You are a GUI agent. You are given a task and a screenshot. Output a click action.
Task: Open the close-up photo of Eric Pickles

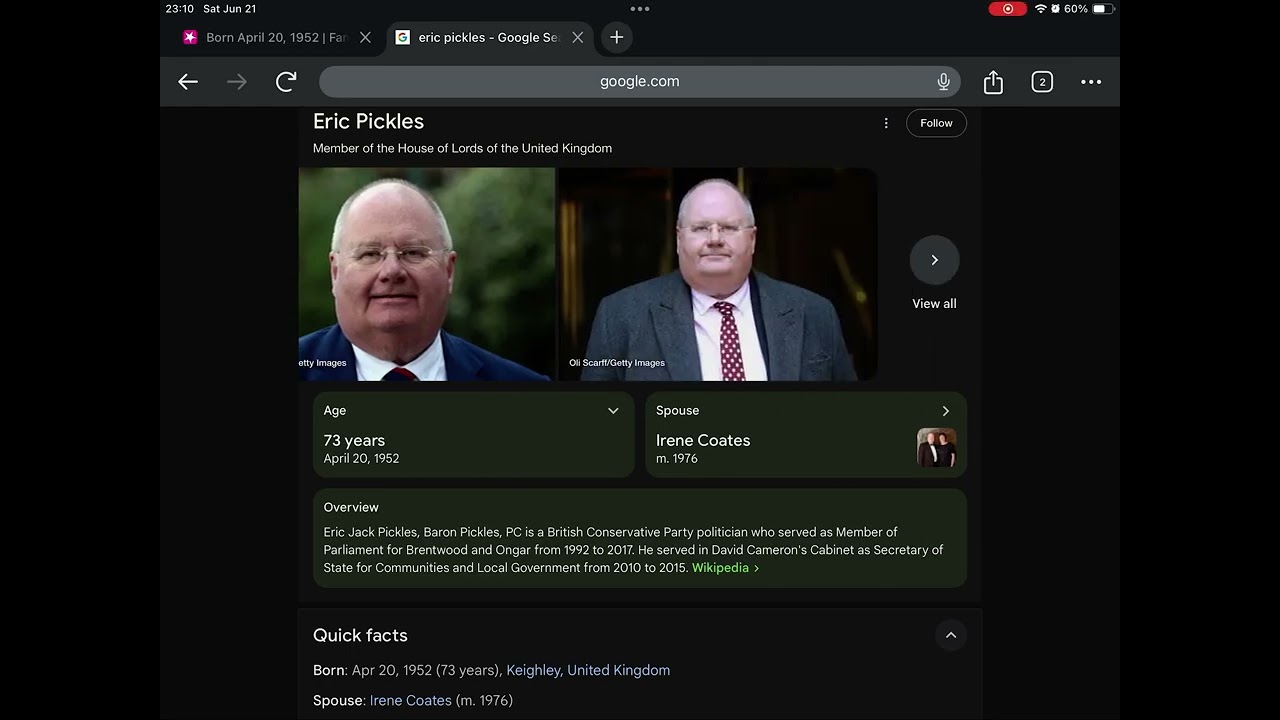(426, 274)
